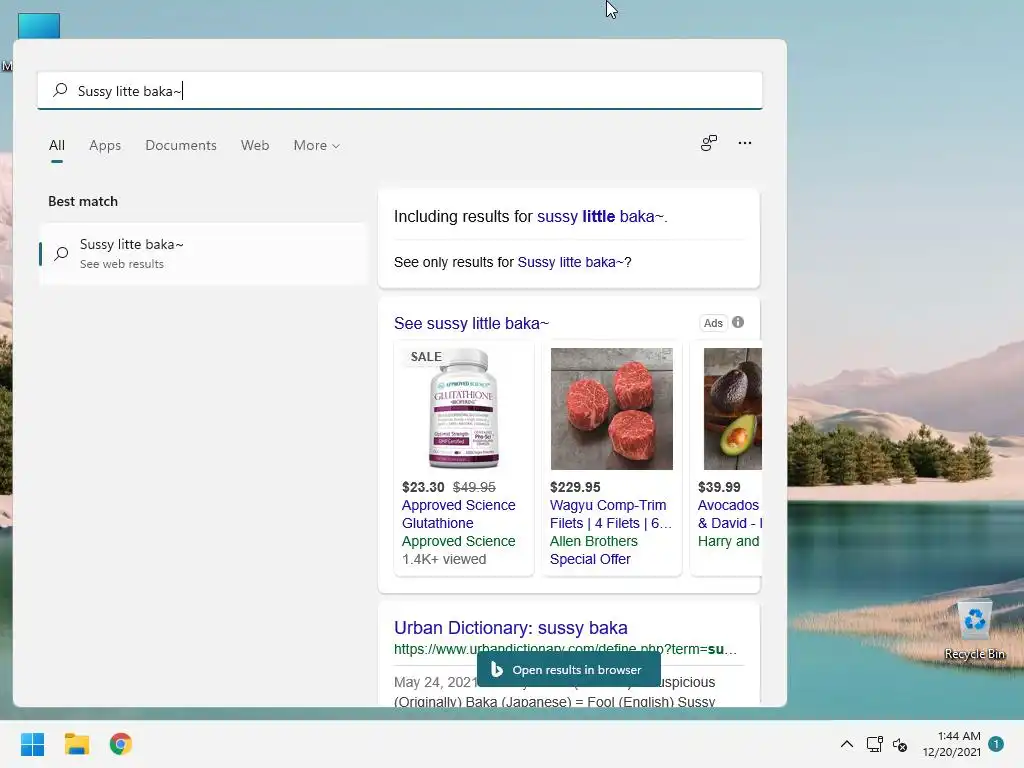Click the Ads info icon
Image resolution: width=1024 pixels, height=768 pixels.
pyautogui.click(x=738, y=322)
